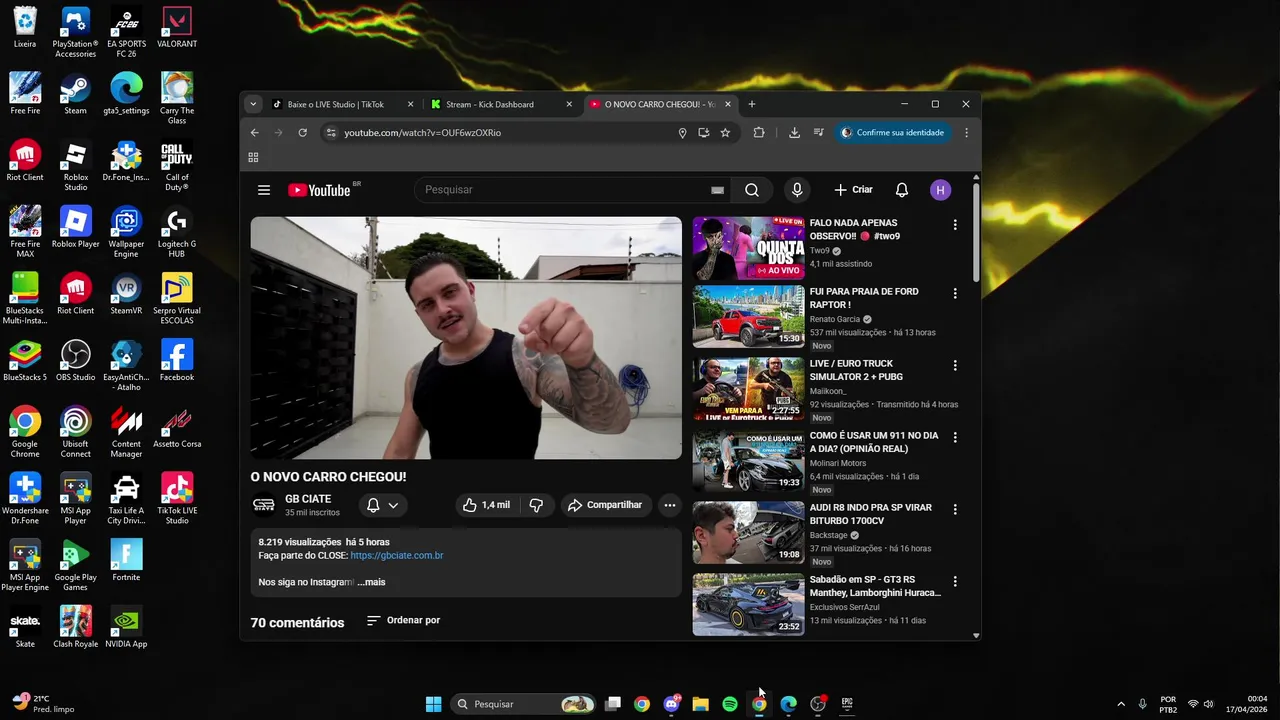Click the main video player
Image resolution: width=1280 pixels, height=720 pixels.
(x=466, y=338)
